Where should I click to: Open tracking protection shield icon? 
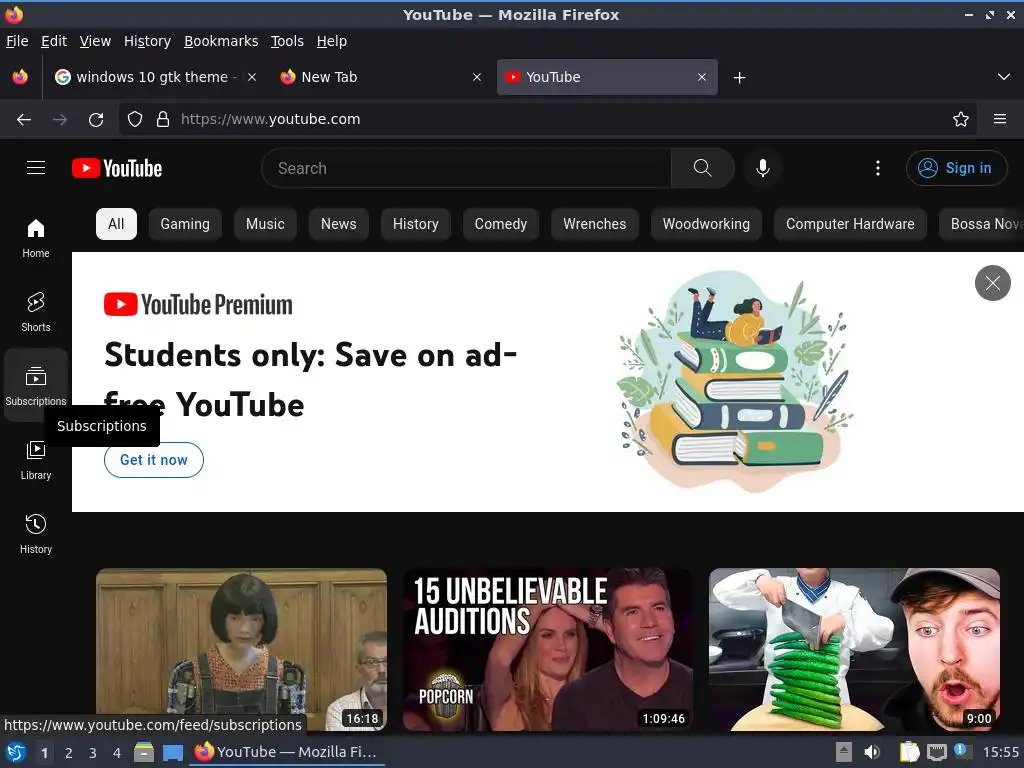click(135, 119)
